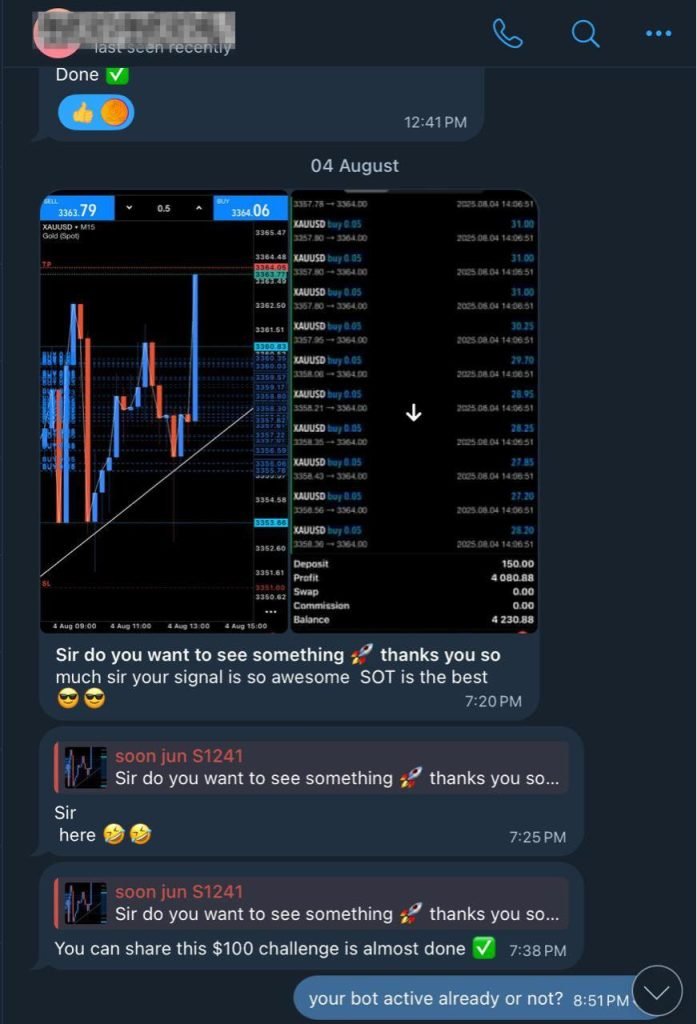
Task: Click the blurred contact profile avatar
Action: 56,33
